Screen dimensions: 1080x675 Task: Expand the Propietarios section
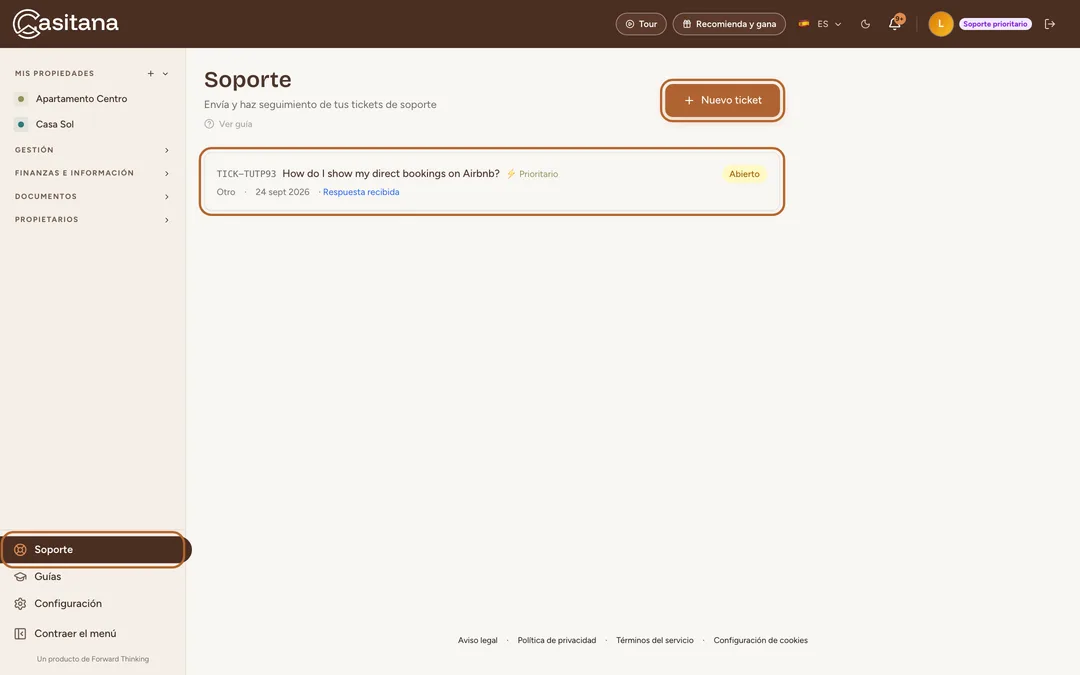pyautogui.click(x=92, y=220)
